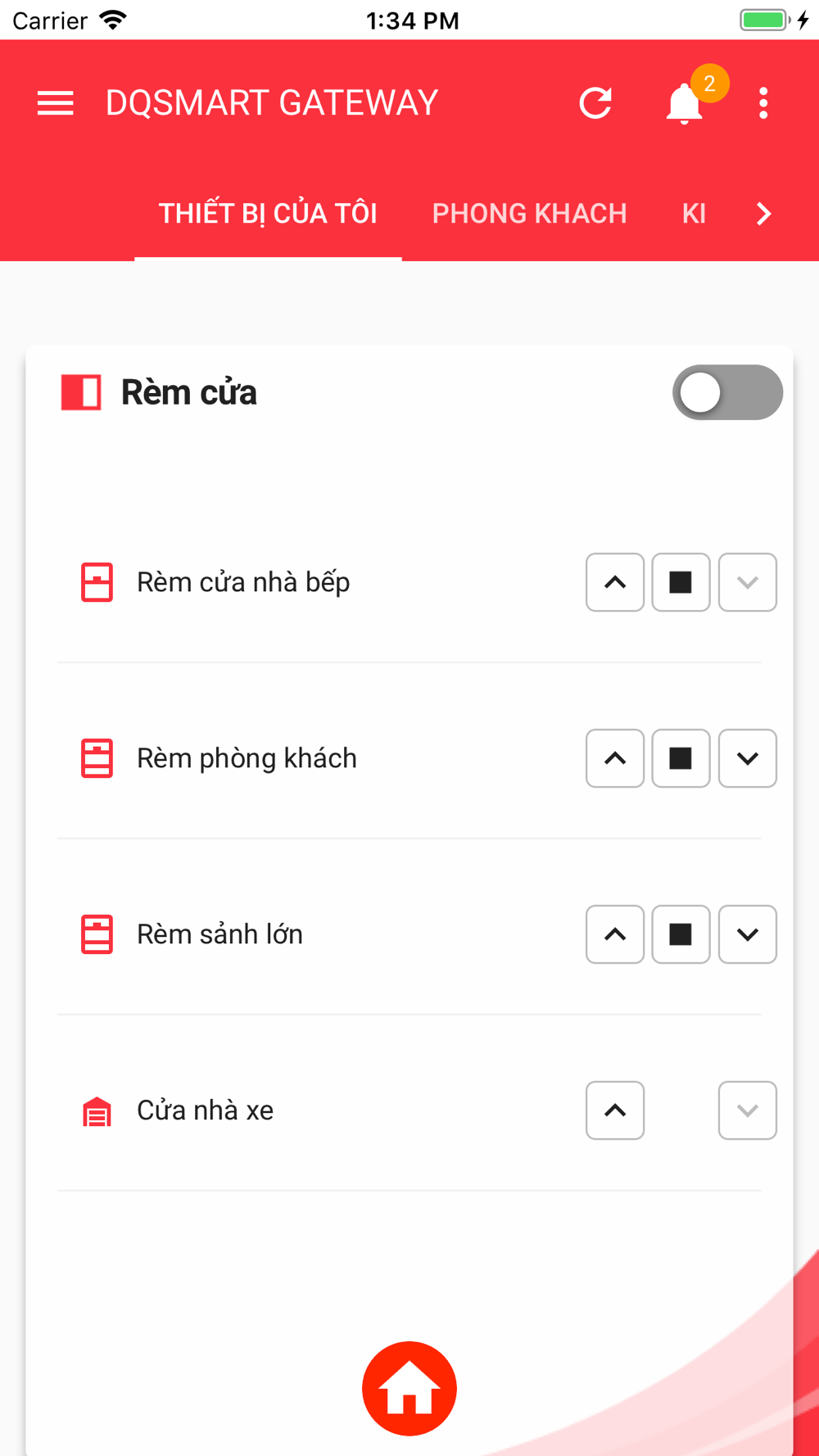Select the Rèm sảnh lớn label
This screenshot has height=1456, width=819.
tap(219, 934)
